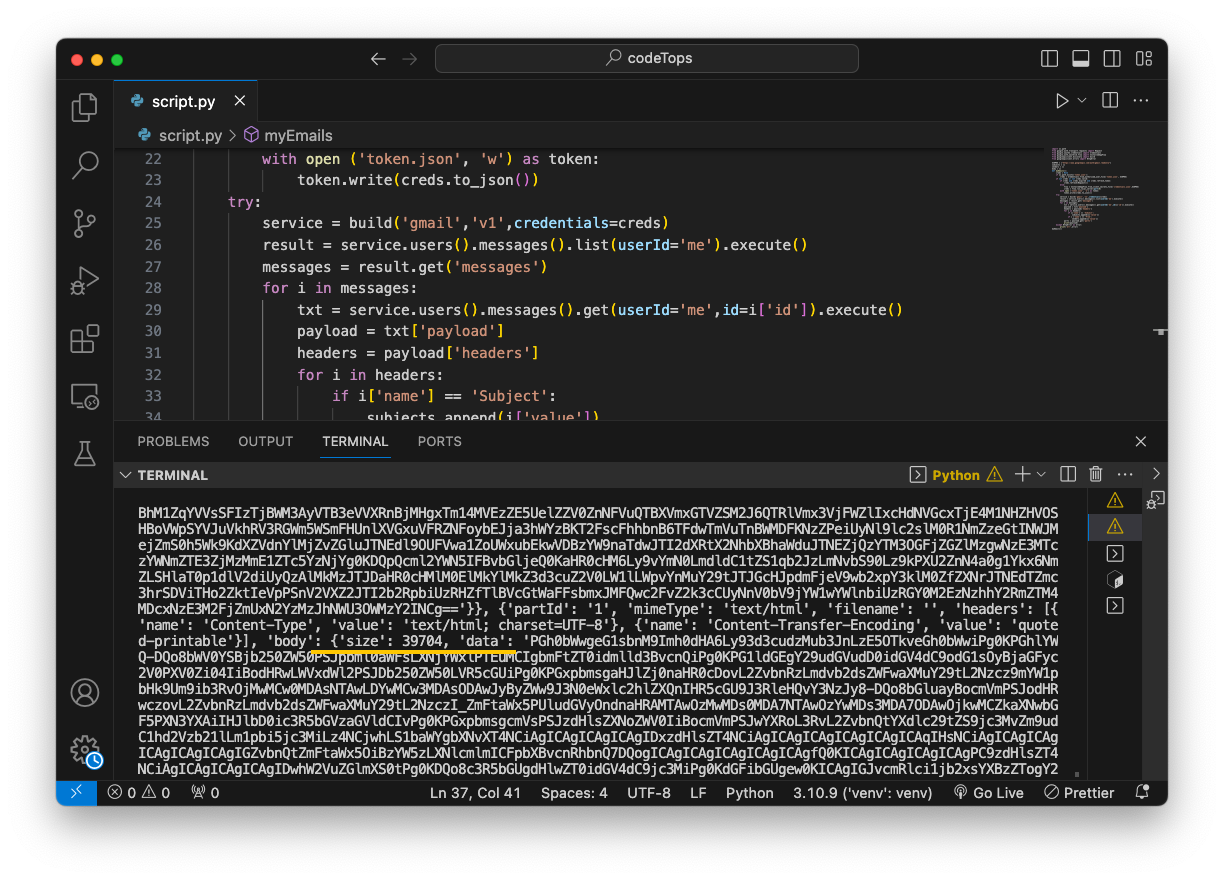This screenshot has height=880, width=1224.
Task: Open the Manage gear menu
Action: (x=85, y=750)
